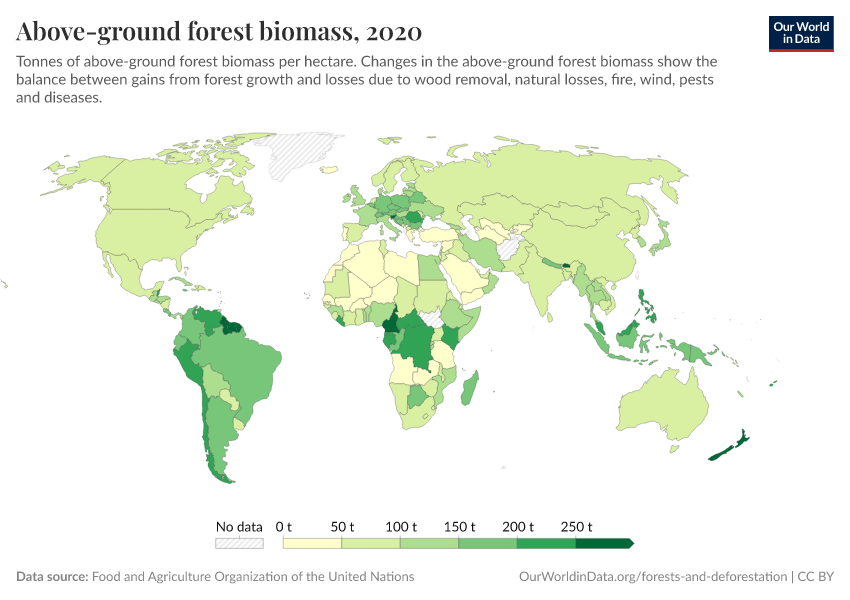Click the '200 t' legend label
This screenshot has width=850, height=600.
tap(518, 526)
